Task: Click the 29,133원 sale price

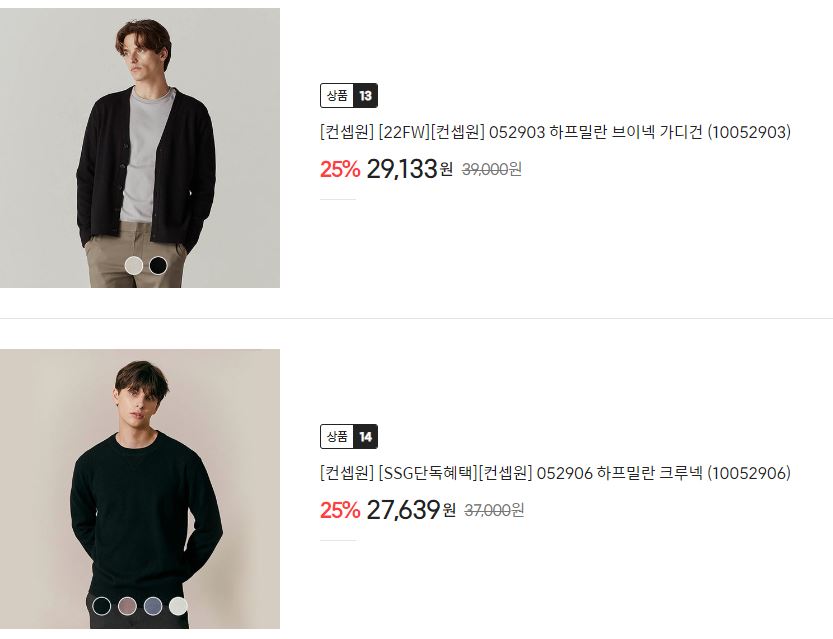Action: point(410,169)
